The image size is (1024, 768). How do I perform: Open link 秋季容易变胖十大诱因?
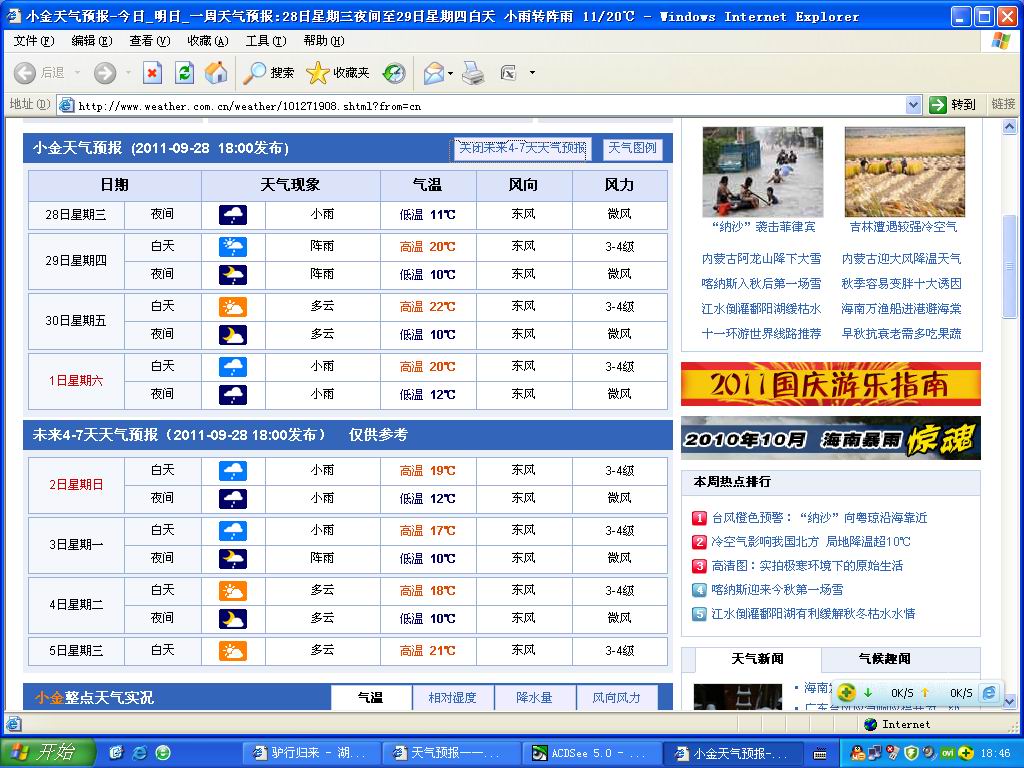click(901, 283)
